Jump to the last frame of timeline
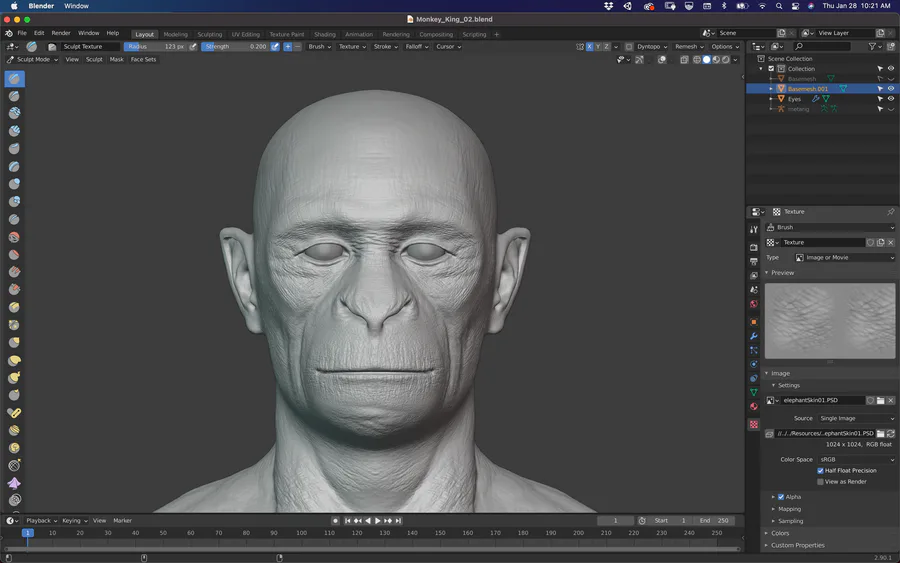 tap(398, 521)
